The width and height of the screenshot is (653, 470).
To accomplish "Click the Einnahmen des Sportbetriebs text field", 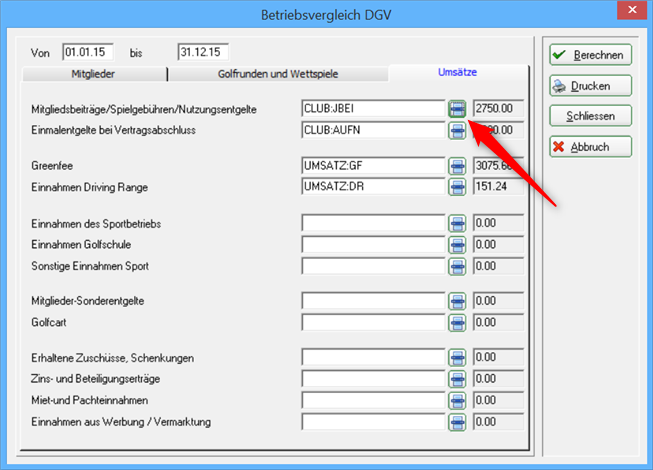I will coord(373,223).
